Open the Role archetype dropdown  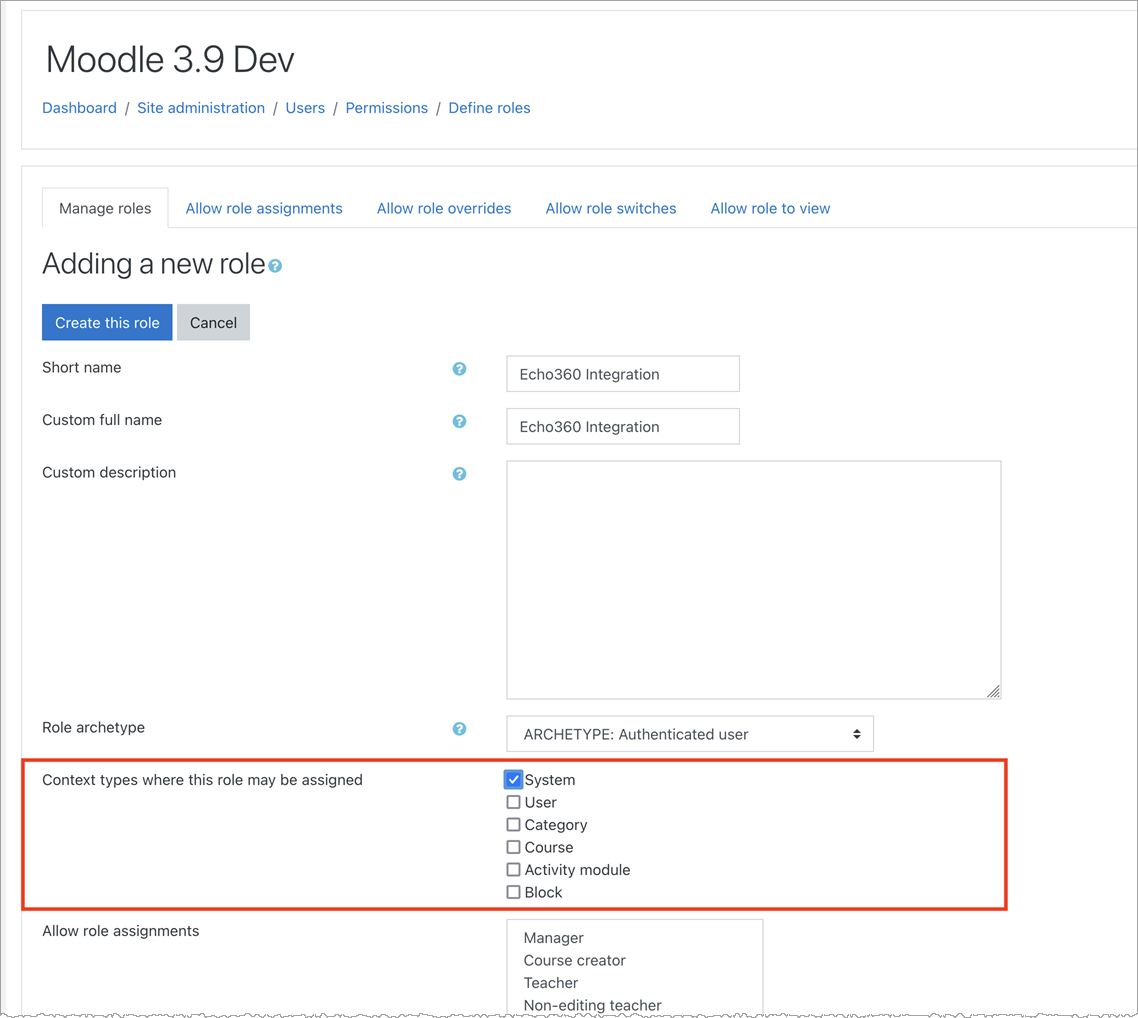(x=689, y=734)
